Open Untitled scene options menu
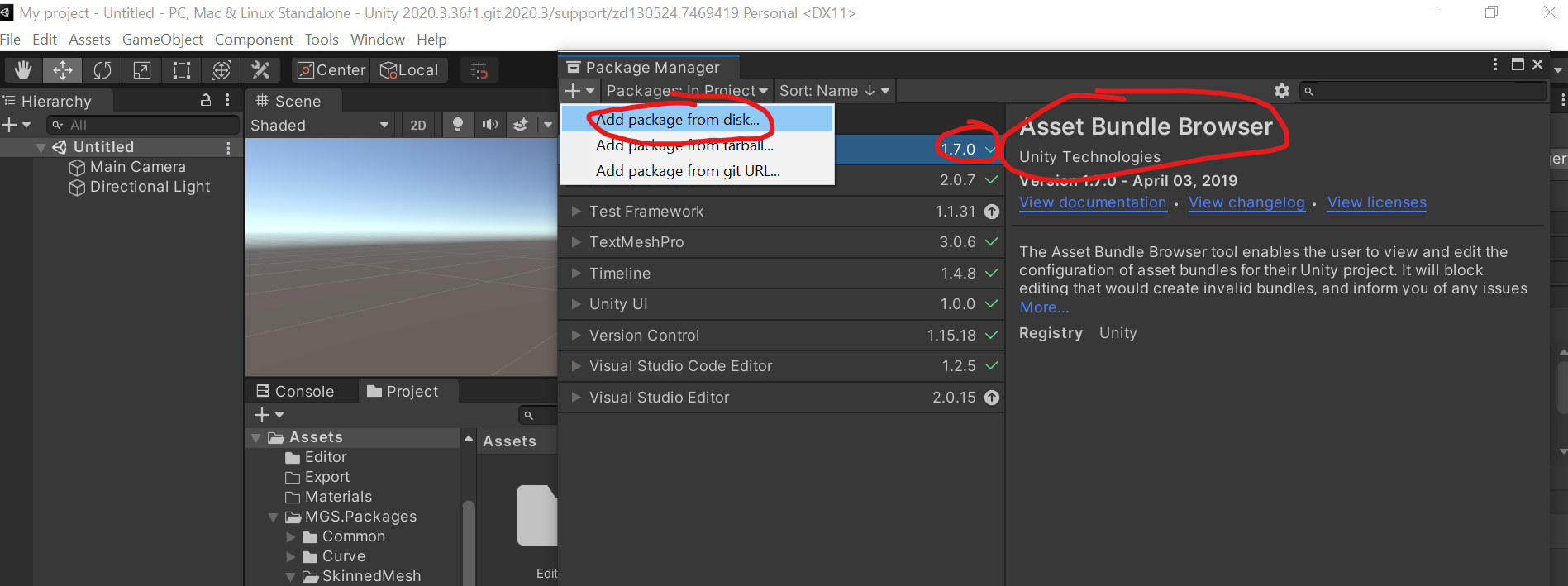This screenshot has height=586, width=1568. 228,147
